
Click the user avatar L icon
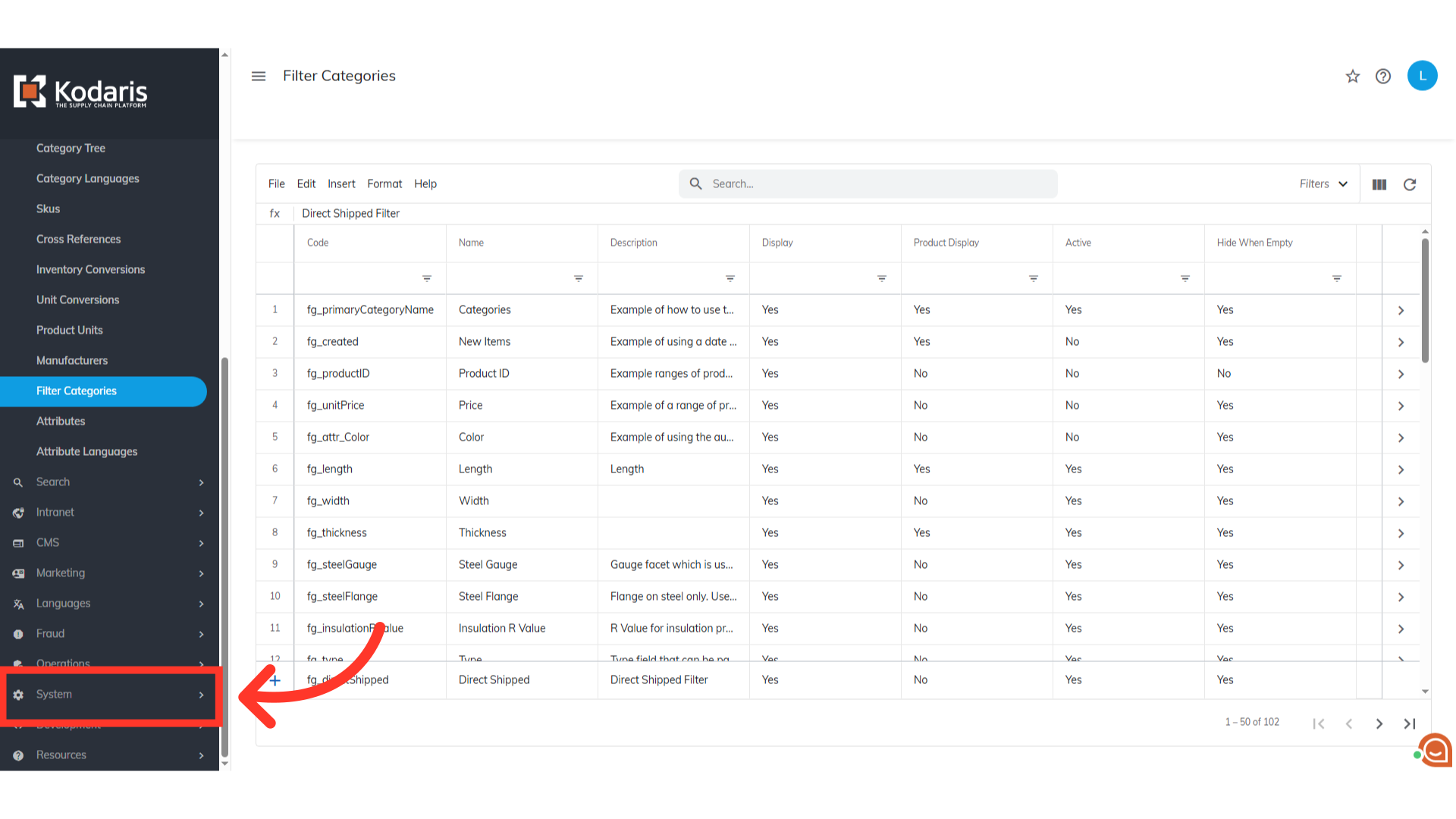1422,76
